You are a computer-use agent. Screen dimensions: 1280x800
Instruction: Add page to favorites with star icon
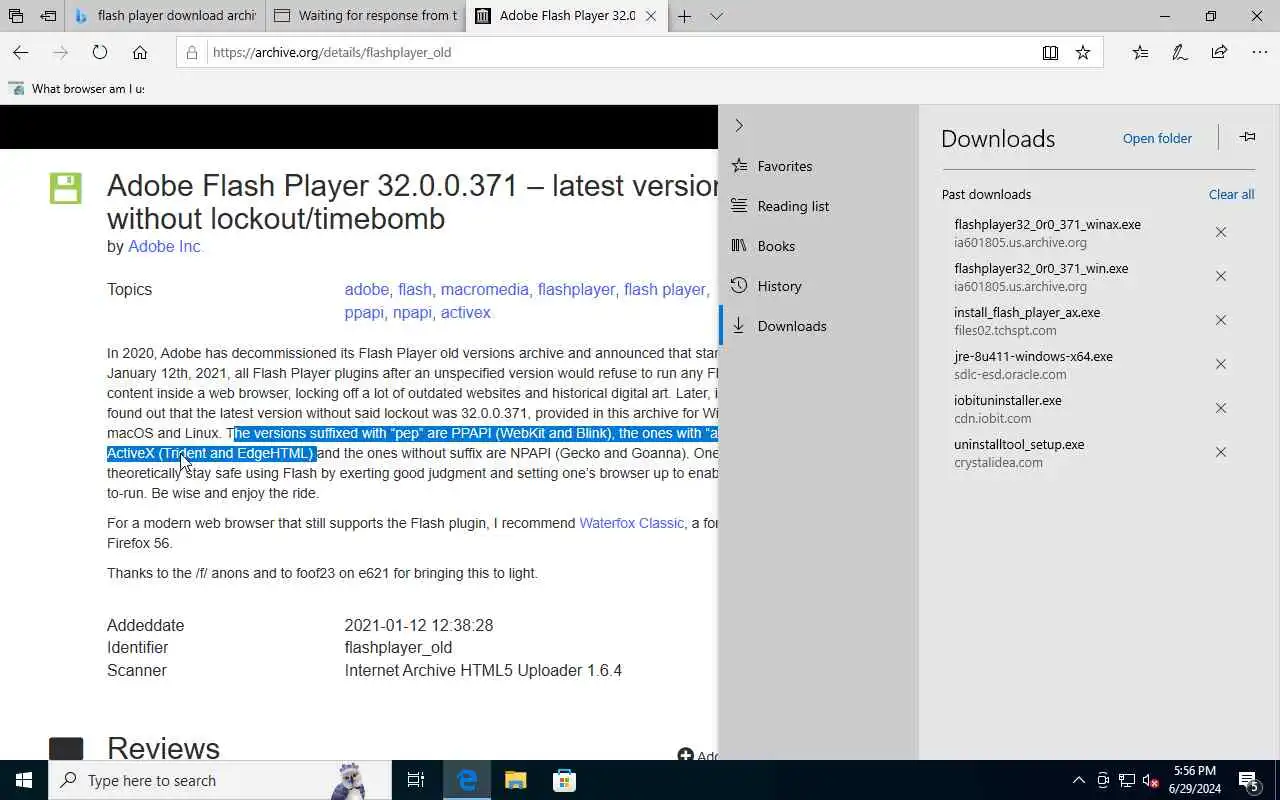[1083, 52]
